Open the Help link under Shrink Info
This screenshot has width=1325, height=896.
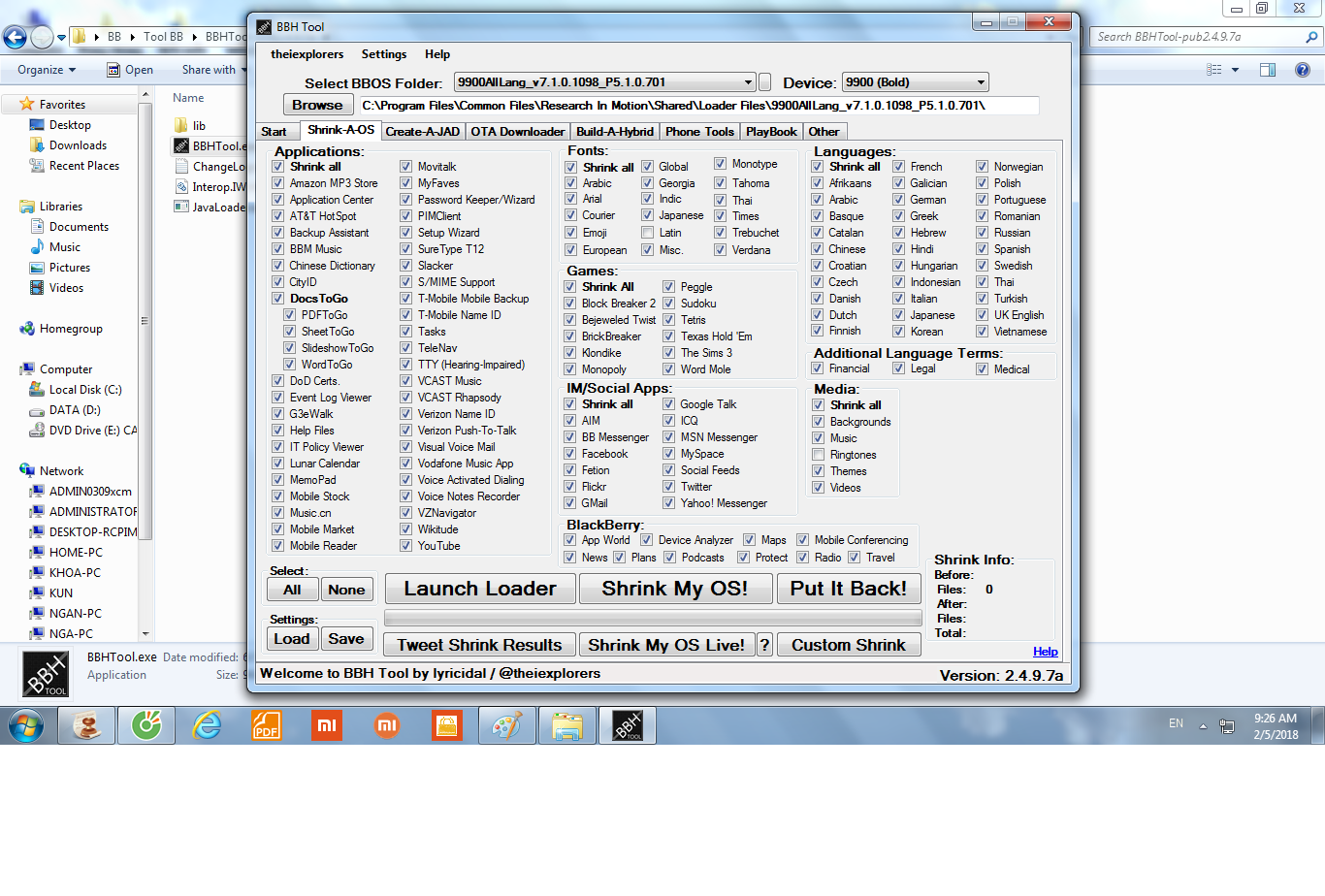click(1046, 652)
